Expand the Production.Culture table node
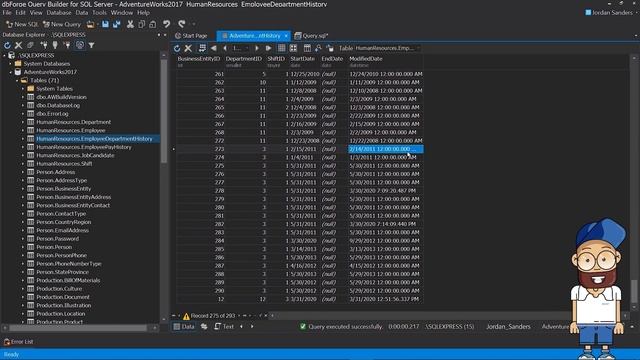This screenshot has width=640, height=360. pyautogui.click(x=23, y=289)
